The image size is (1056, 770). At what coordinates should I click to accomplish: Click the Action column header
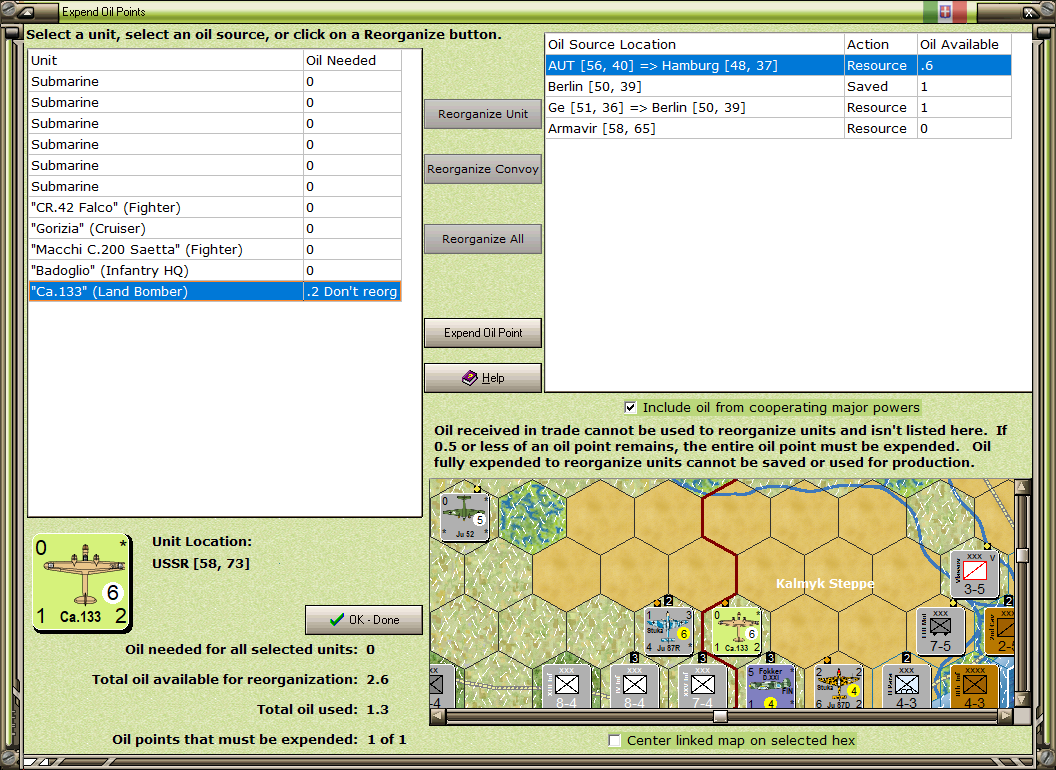[x=881, y=44]
